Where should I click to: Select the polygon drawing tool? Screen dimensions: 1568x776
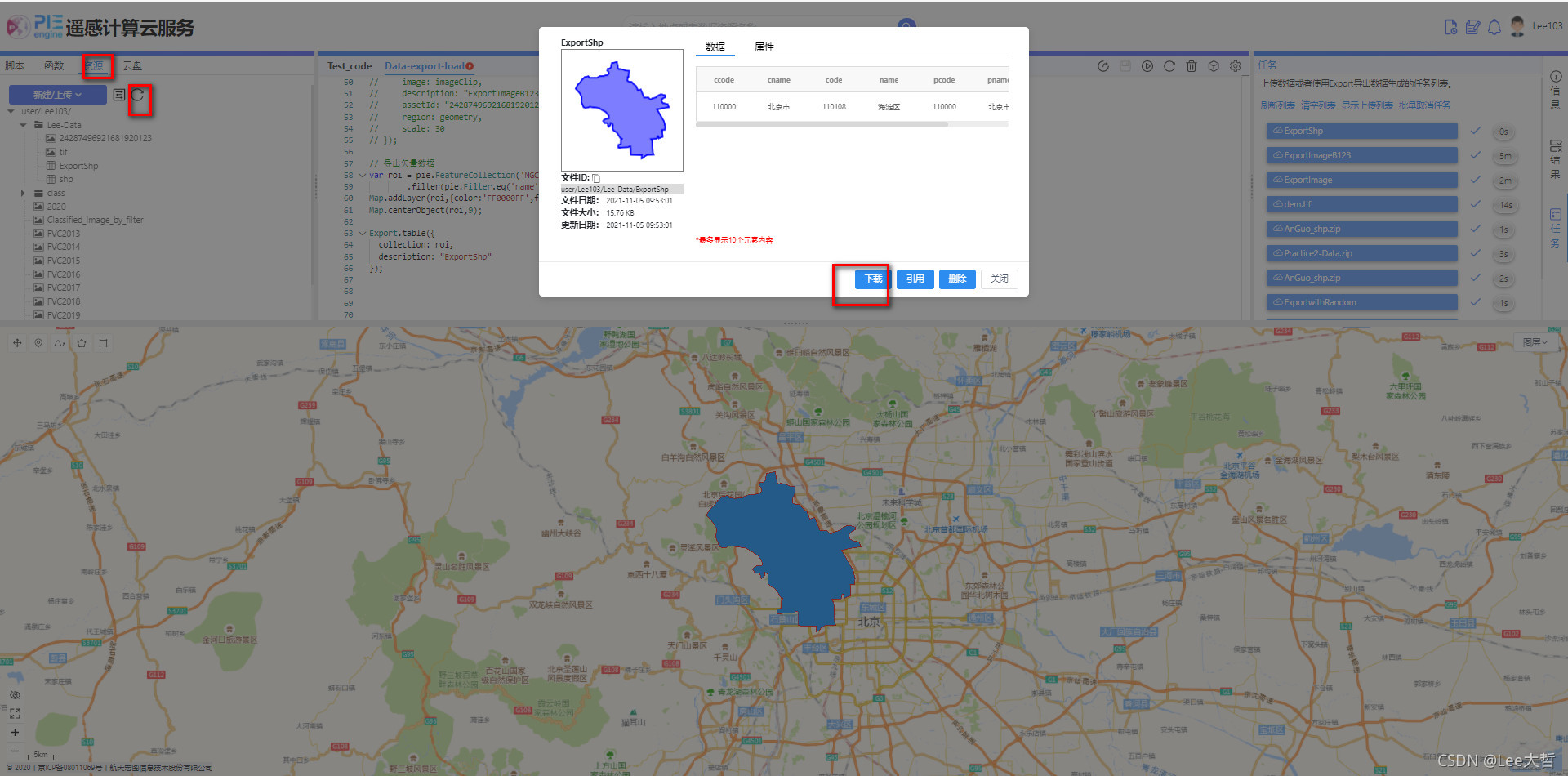[82, 343]
